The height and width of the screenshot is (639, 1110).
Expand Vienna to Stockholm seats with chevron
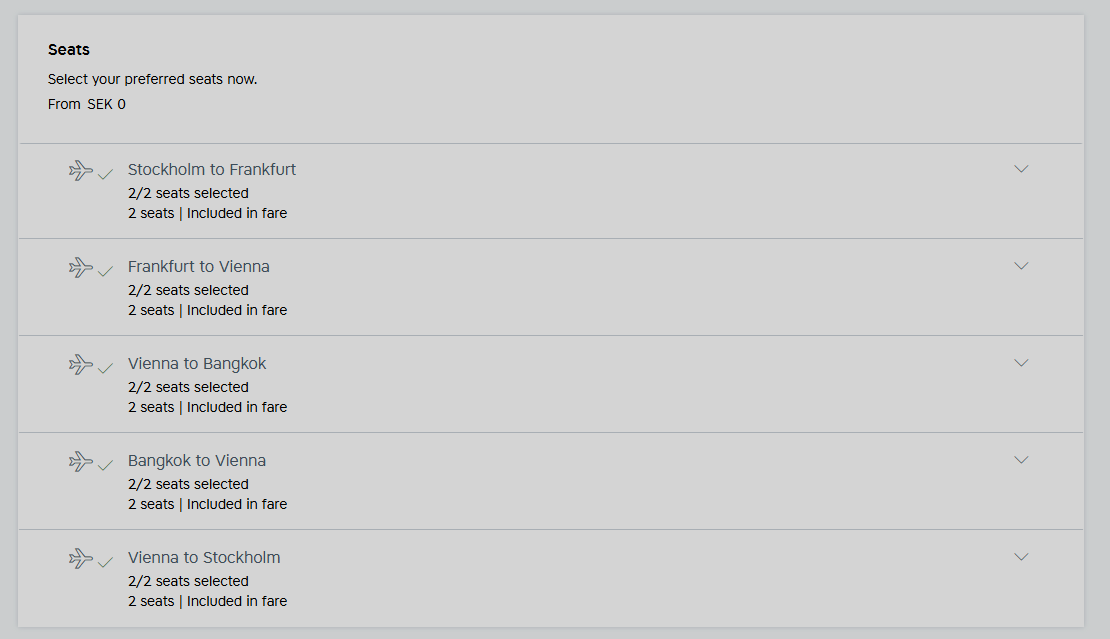[x=1021, y=557]
